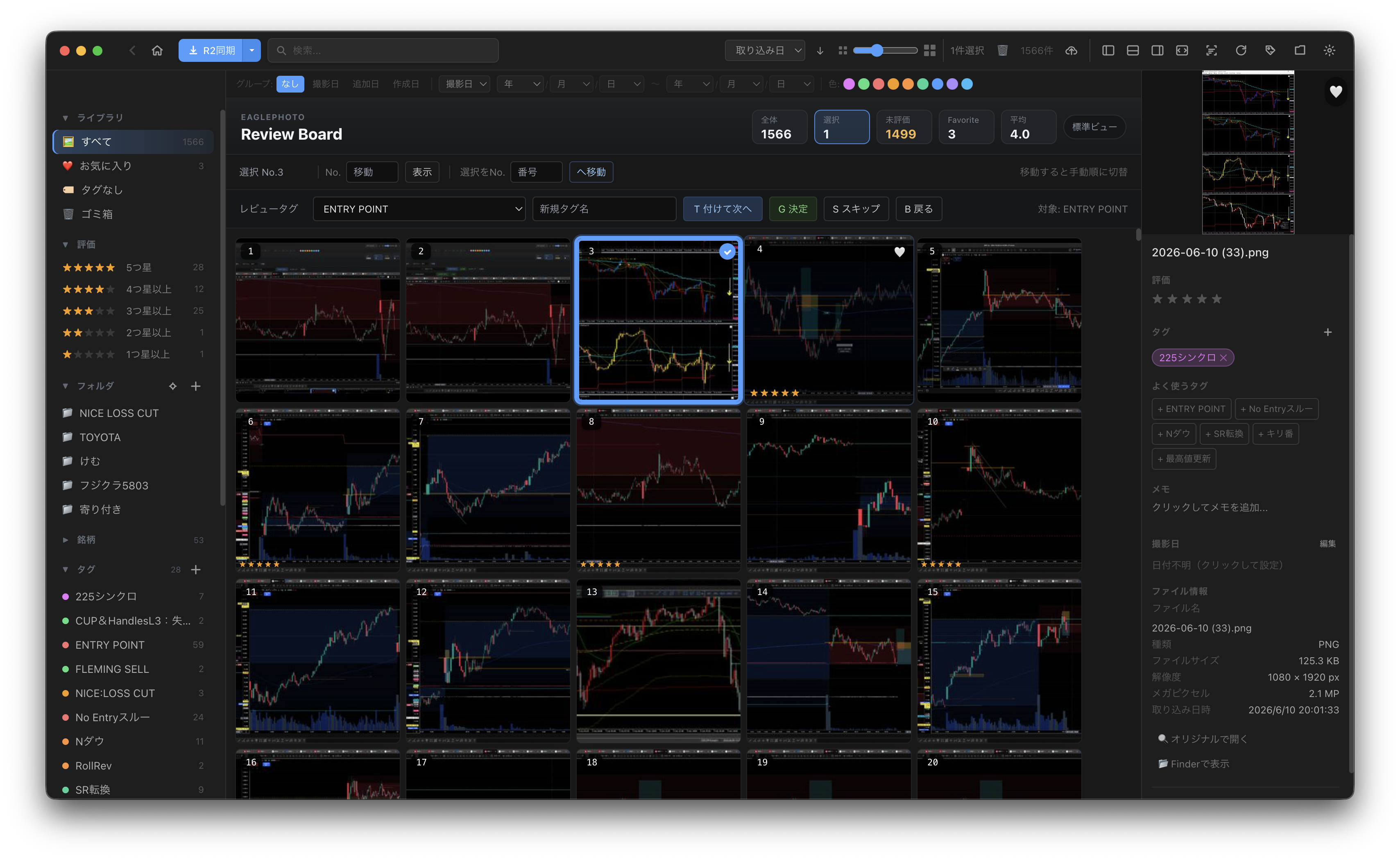Adjust the thumbnail size slider
Viewport: 1400px width, 860px height.
click(885, 51)
